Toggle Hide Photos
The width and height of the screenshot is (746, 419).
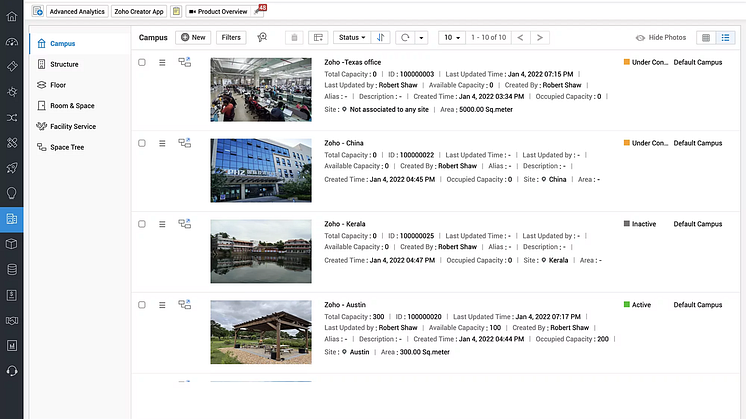pyautogui.click(x=661, y=38)
